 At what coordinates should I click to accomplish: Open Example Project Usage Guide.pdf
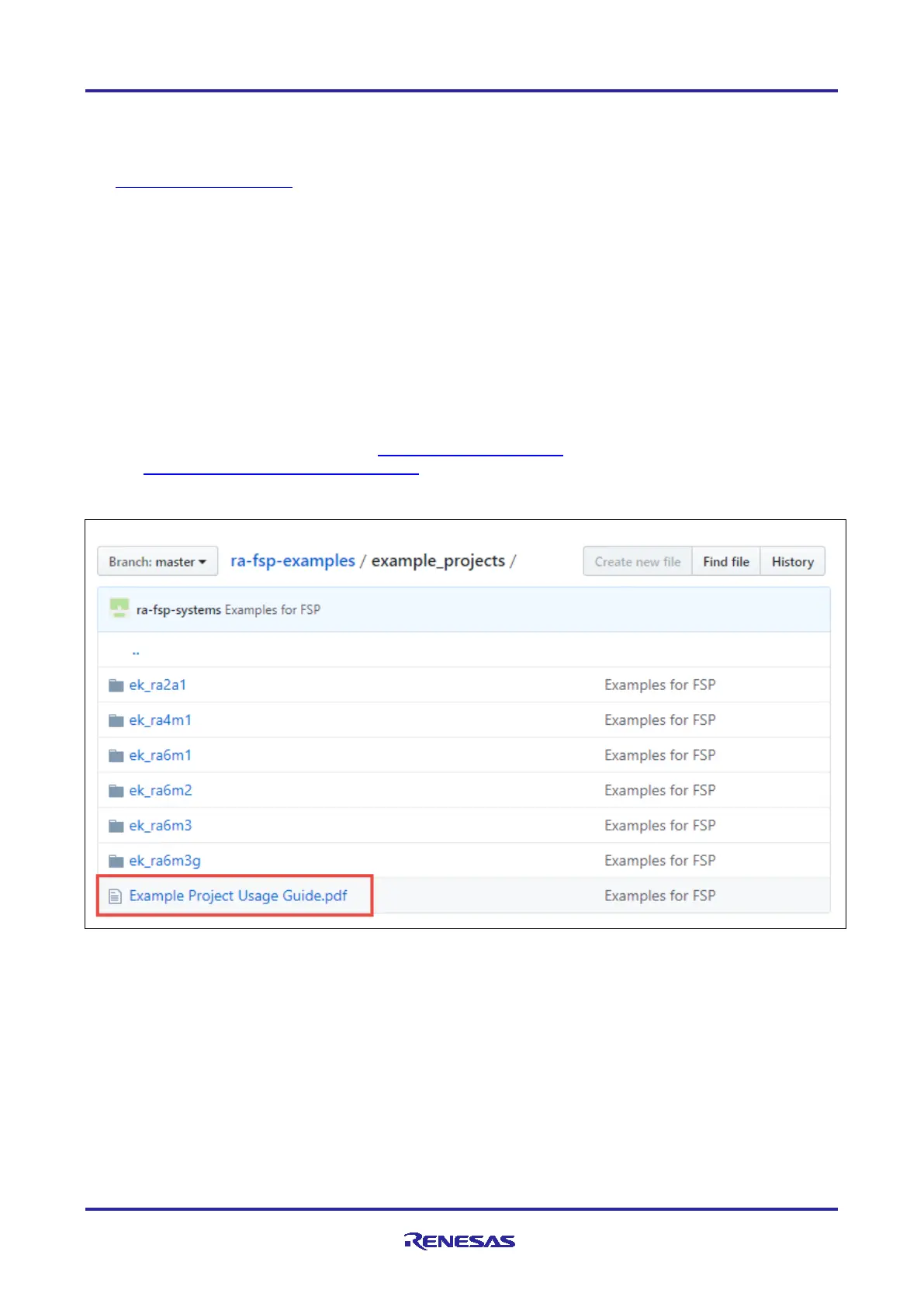point(238,896)
